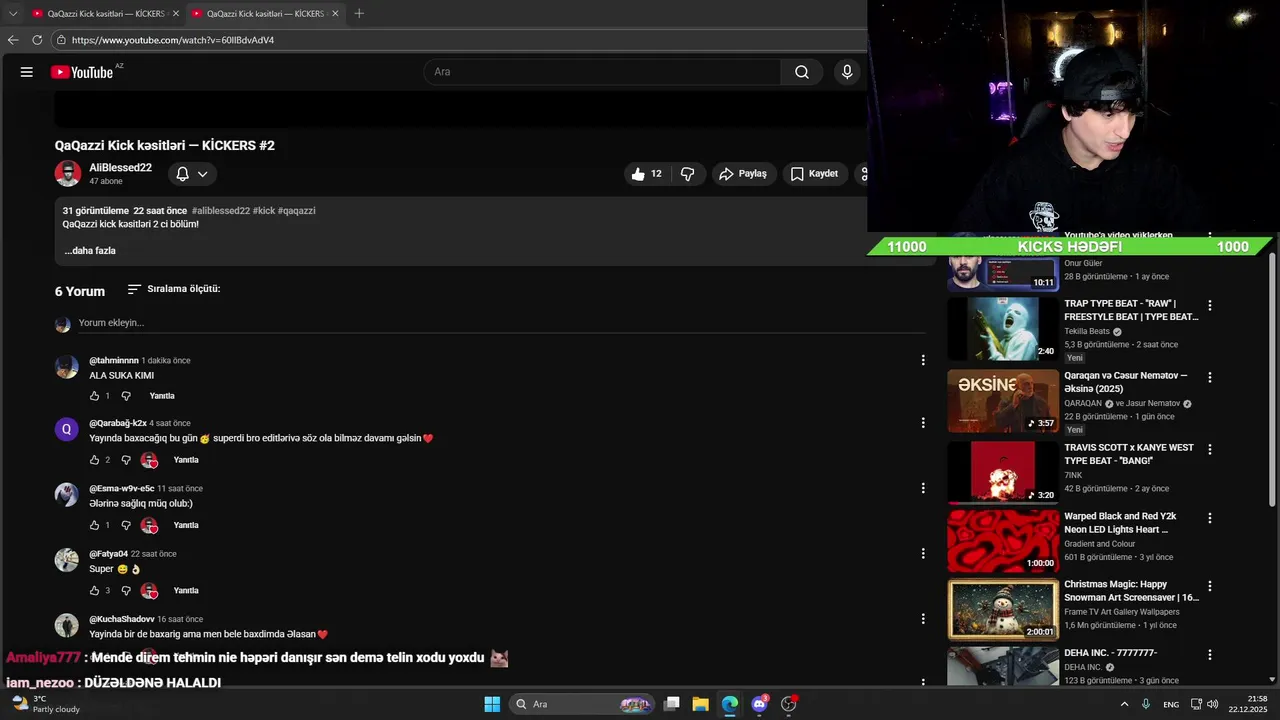Focus the YouTube Ara search box
This screenshot has width=1280, height=720.
coord(603,72)
